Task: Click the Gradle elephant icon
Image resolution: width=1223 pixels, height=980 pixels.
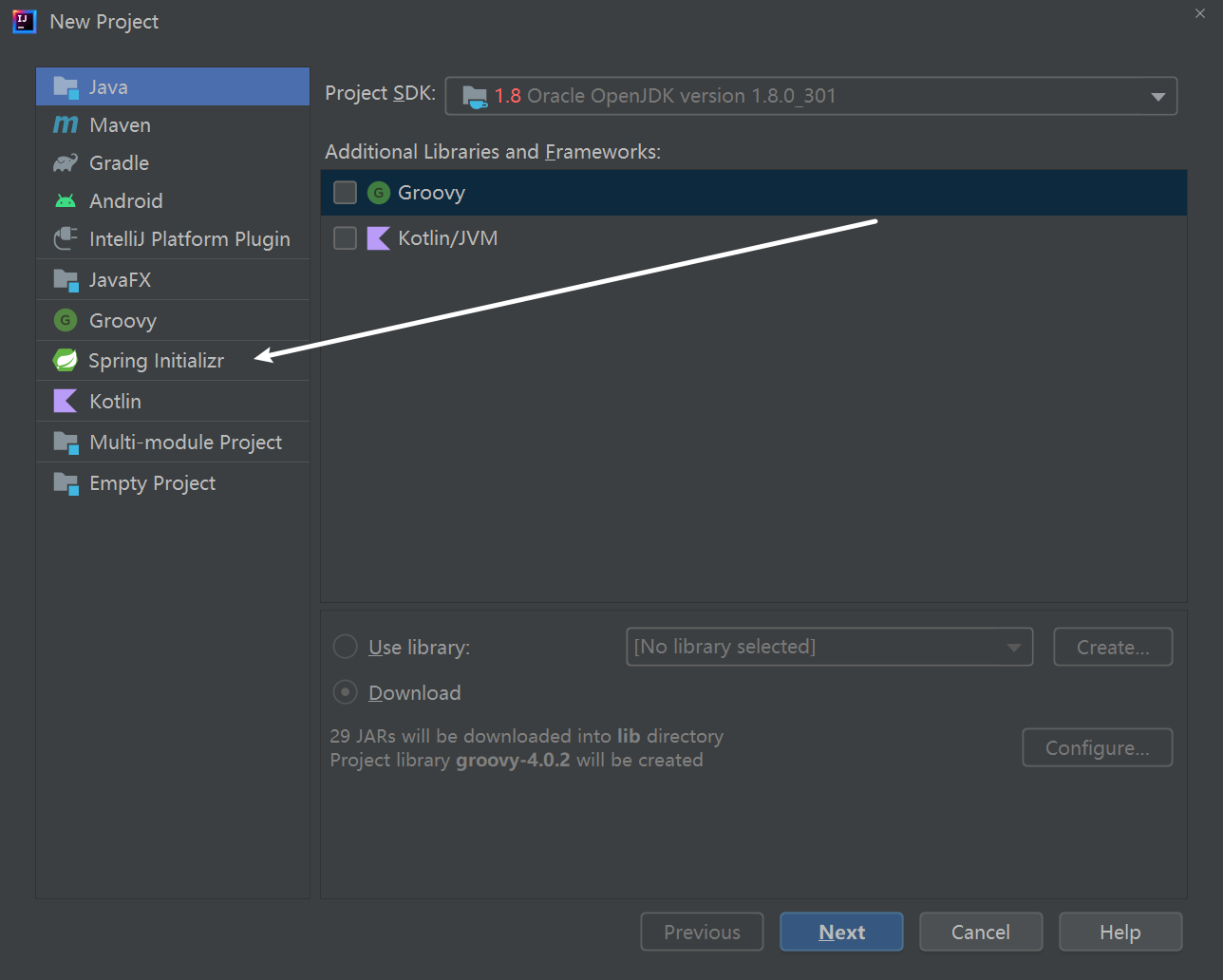Action: [66, 163]
